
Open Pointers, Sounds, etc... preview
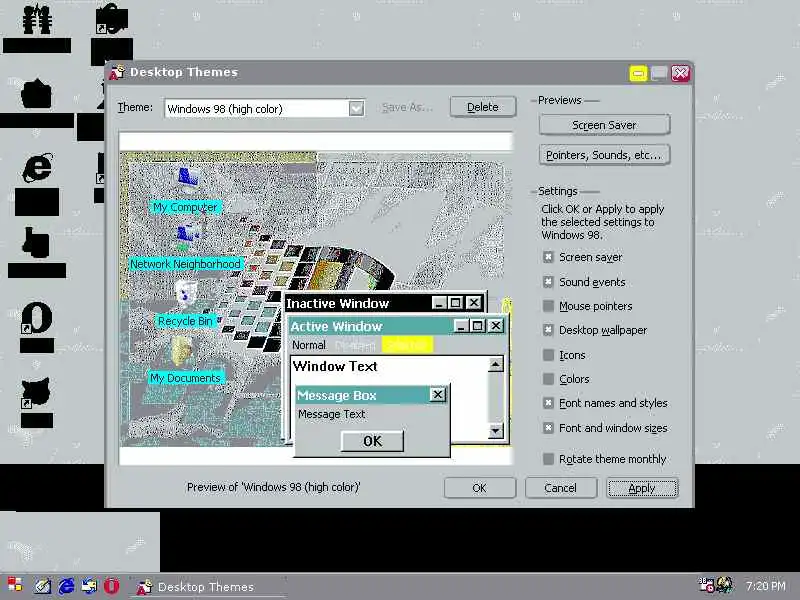(604, 155)
